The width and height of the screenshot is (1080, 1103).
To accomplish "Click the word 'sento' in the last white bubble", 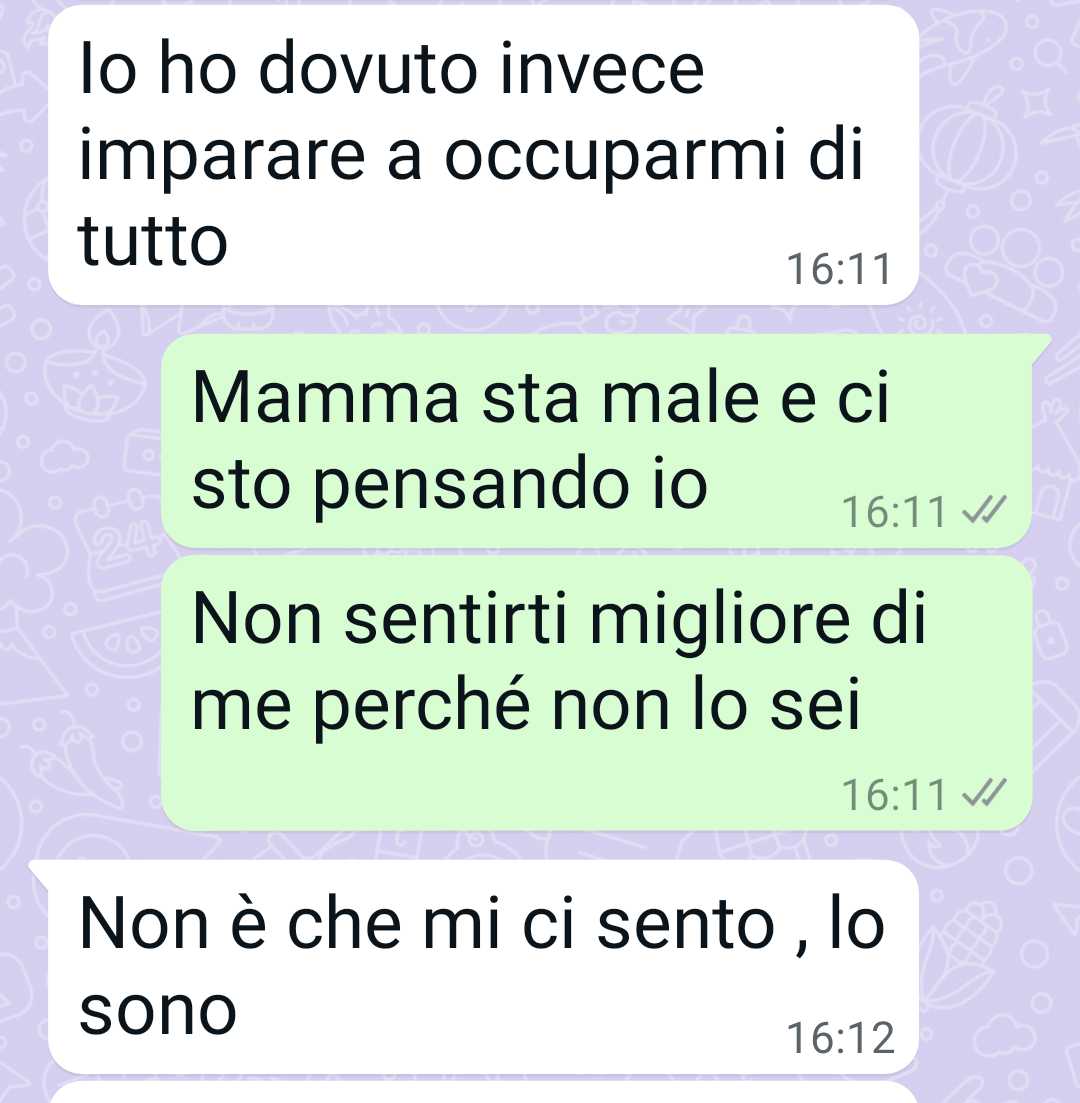I will pyautogui.click(x=685, y=924).
